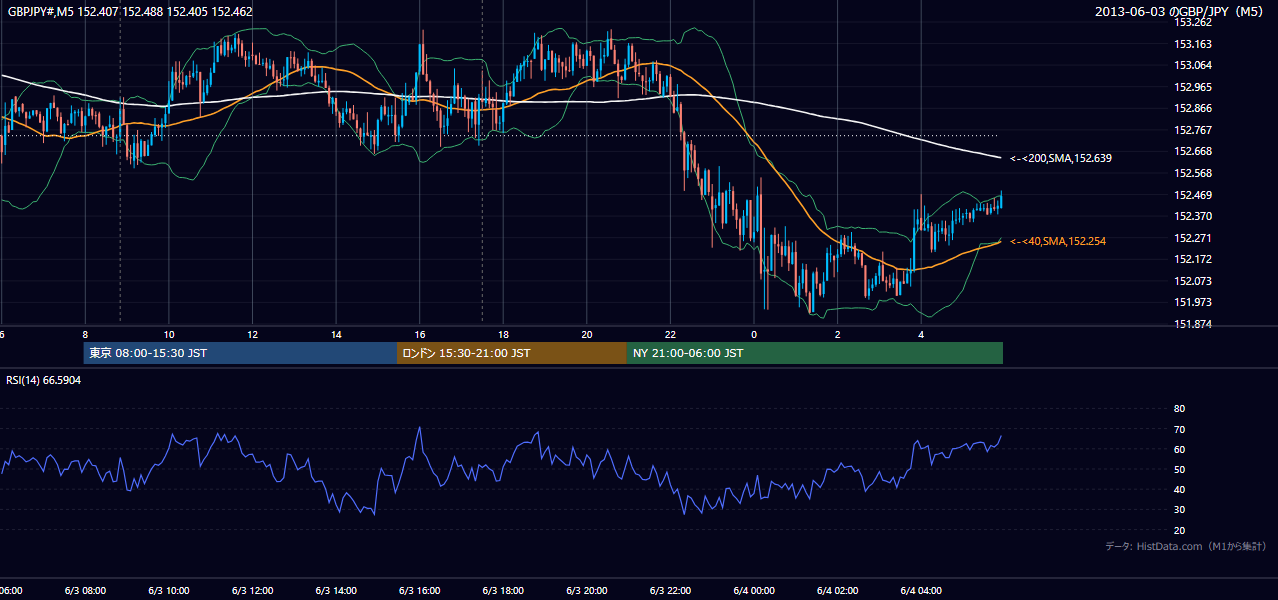Click hour tick 2 under price chart

pos(838,335)
